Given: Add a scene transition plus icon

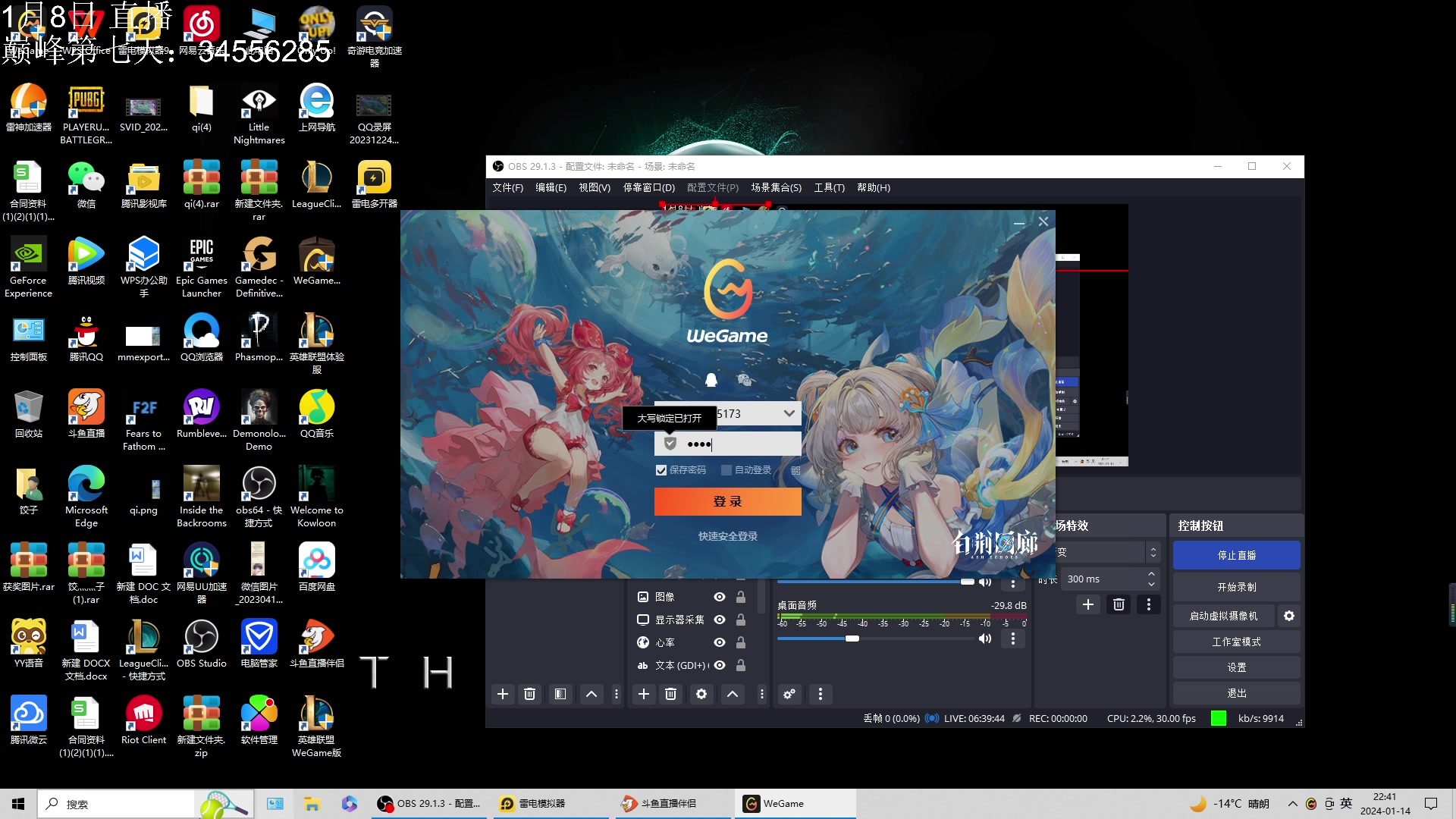Looking at the screenshot, I should click(x=1088, y=604).
